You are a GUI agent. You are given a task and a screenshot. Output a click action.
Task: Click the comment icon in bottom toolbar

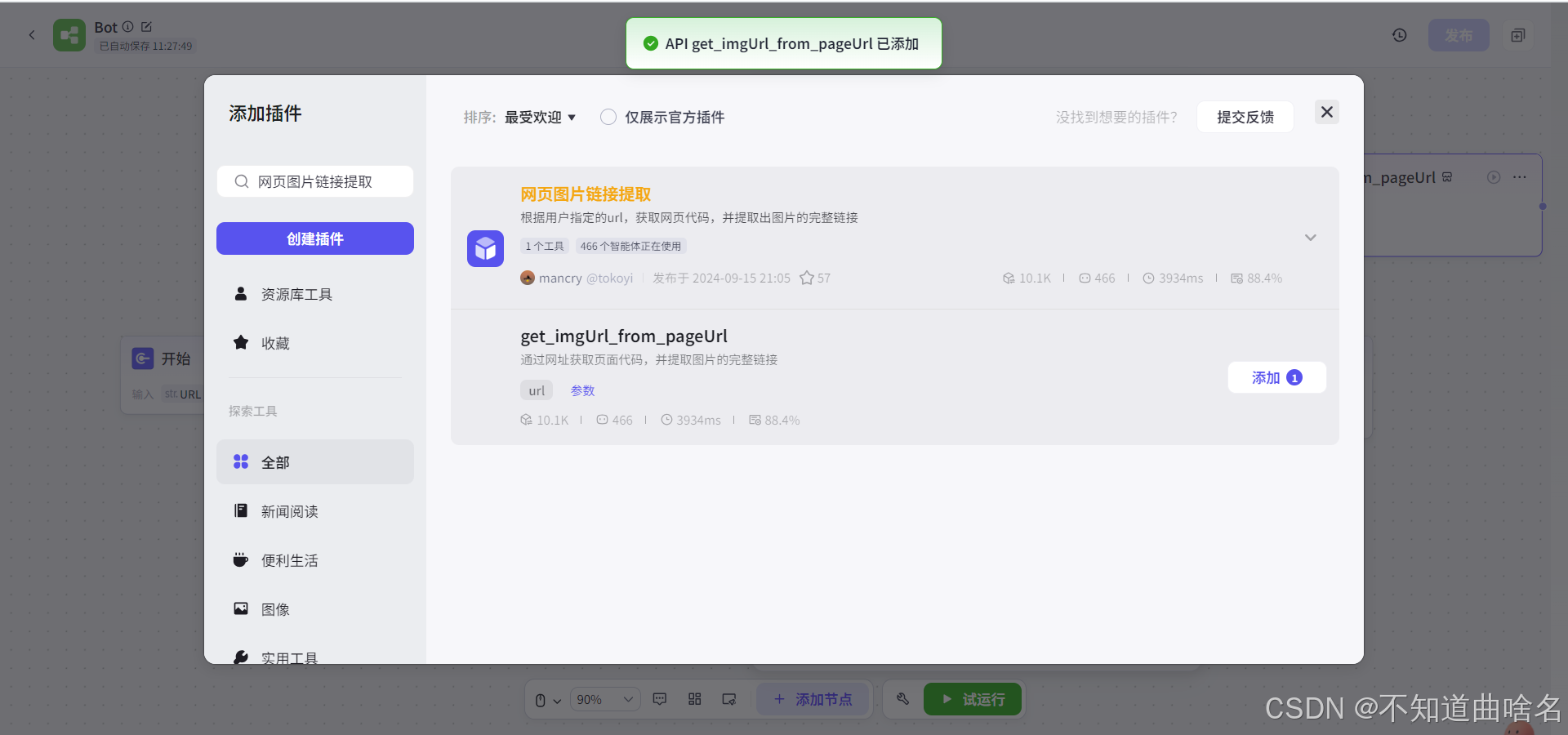660,699
